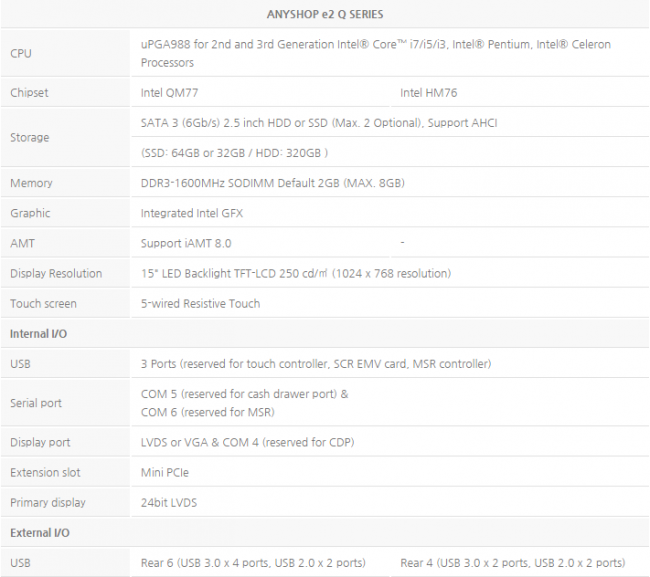The width and height of the screenshot is (650, 577).
Task: Click the 5-wired Resistive Touch value
Action: tap(200, 303)
